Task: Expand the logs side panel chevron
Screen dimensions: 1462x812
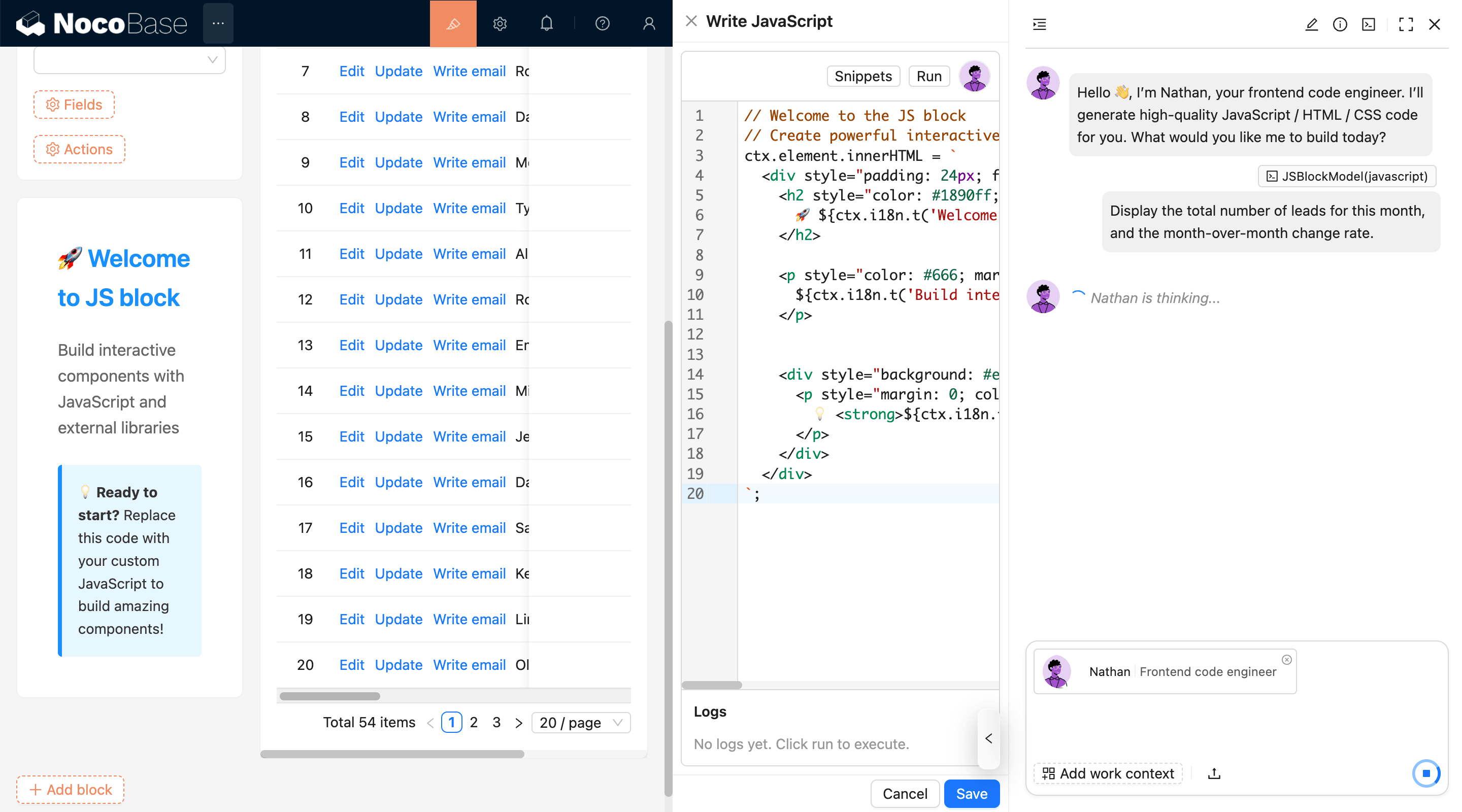Action: (989, 738)
